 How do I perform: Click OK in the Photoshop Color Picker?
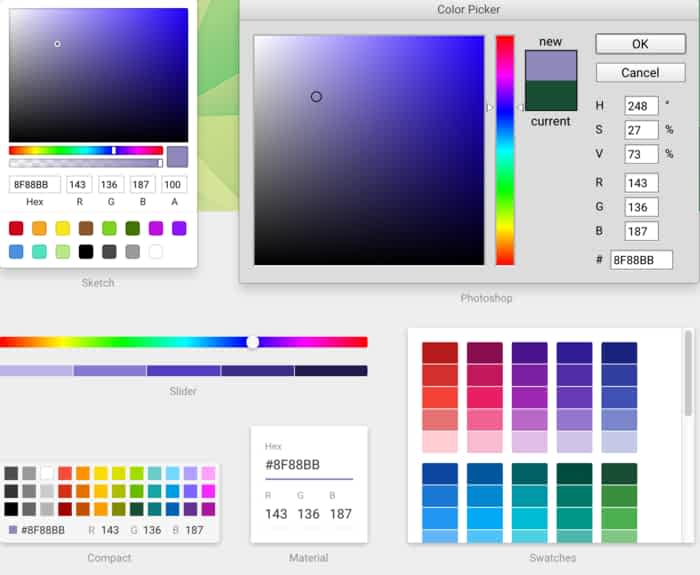[640, 44]
